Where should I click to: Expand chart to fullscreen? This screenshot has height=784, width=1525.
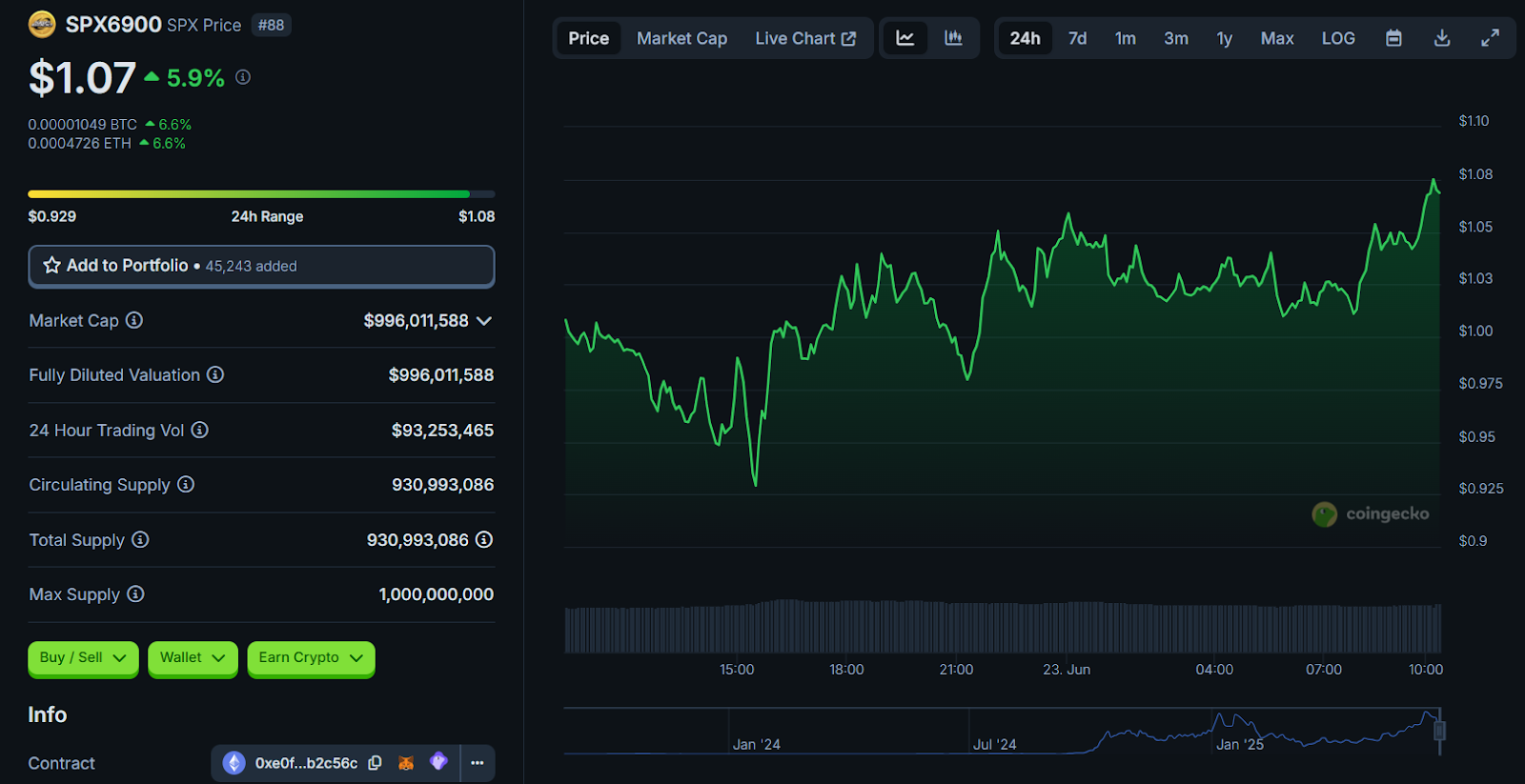click(1490, 38)
